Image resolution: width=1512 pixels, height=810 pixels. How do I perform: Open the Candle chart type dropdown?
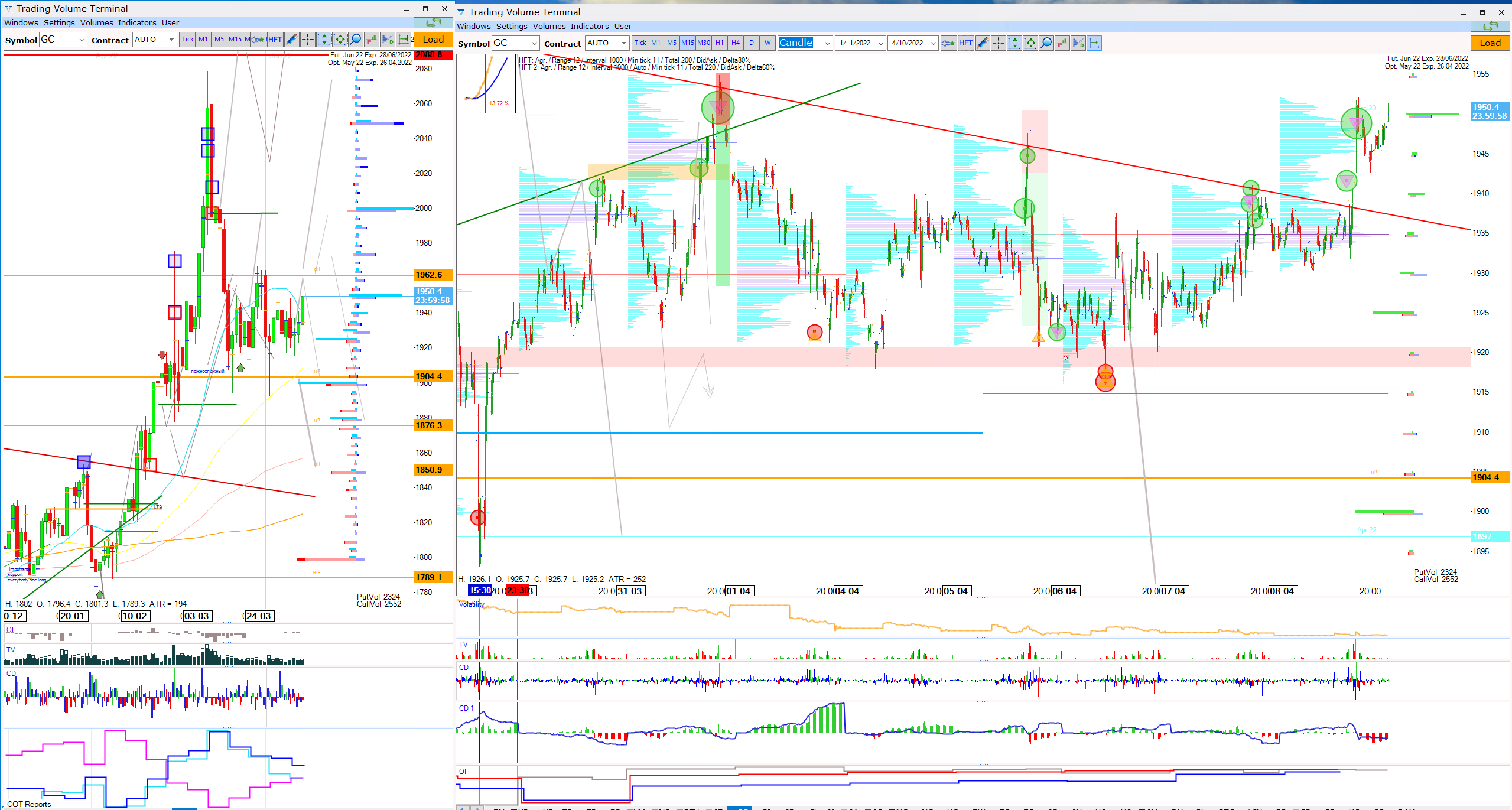[805, 43]
